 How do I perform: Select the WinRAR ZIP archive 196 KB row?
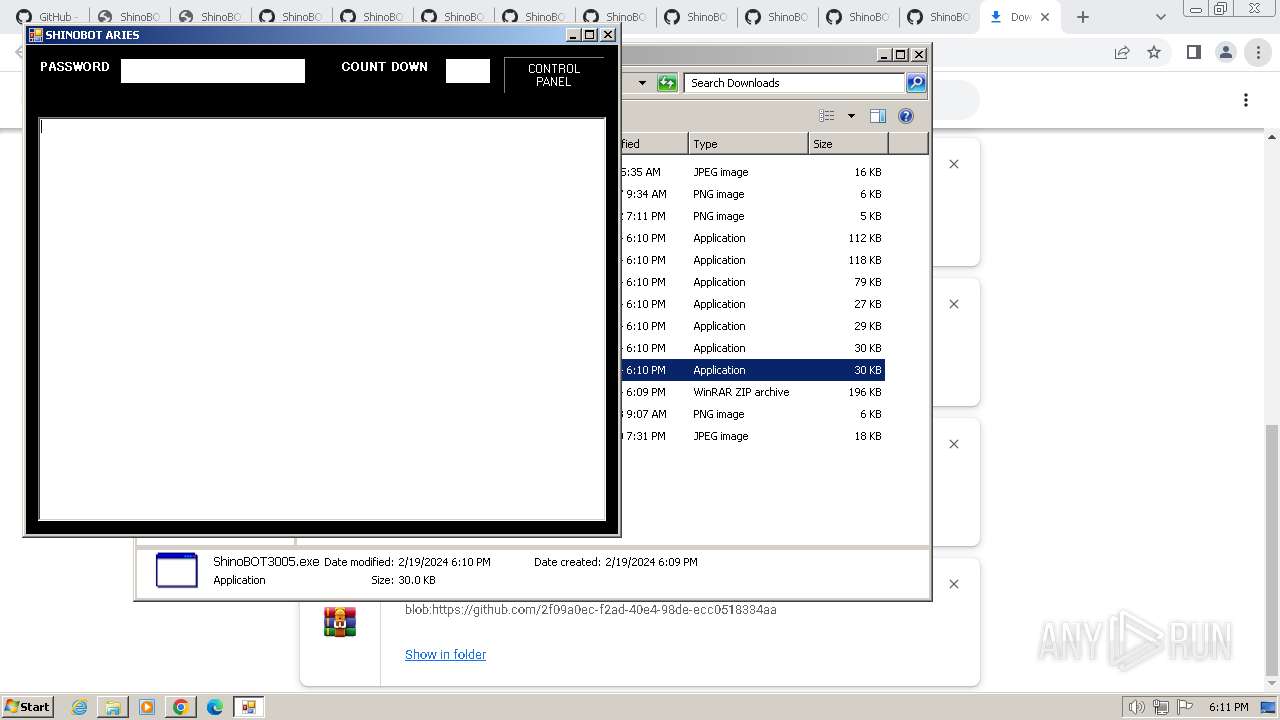[752, 392]
